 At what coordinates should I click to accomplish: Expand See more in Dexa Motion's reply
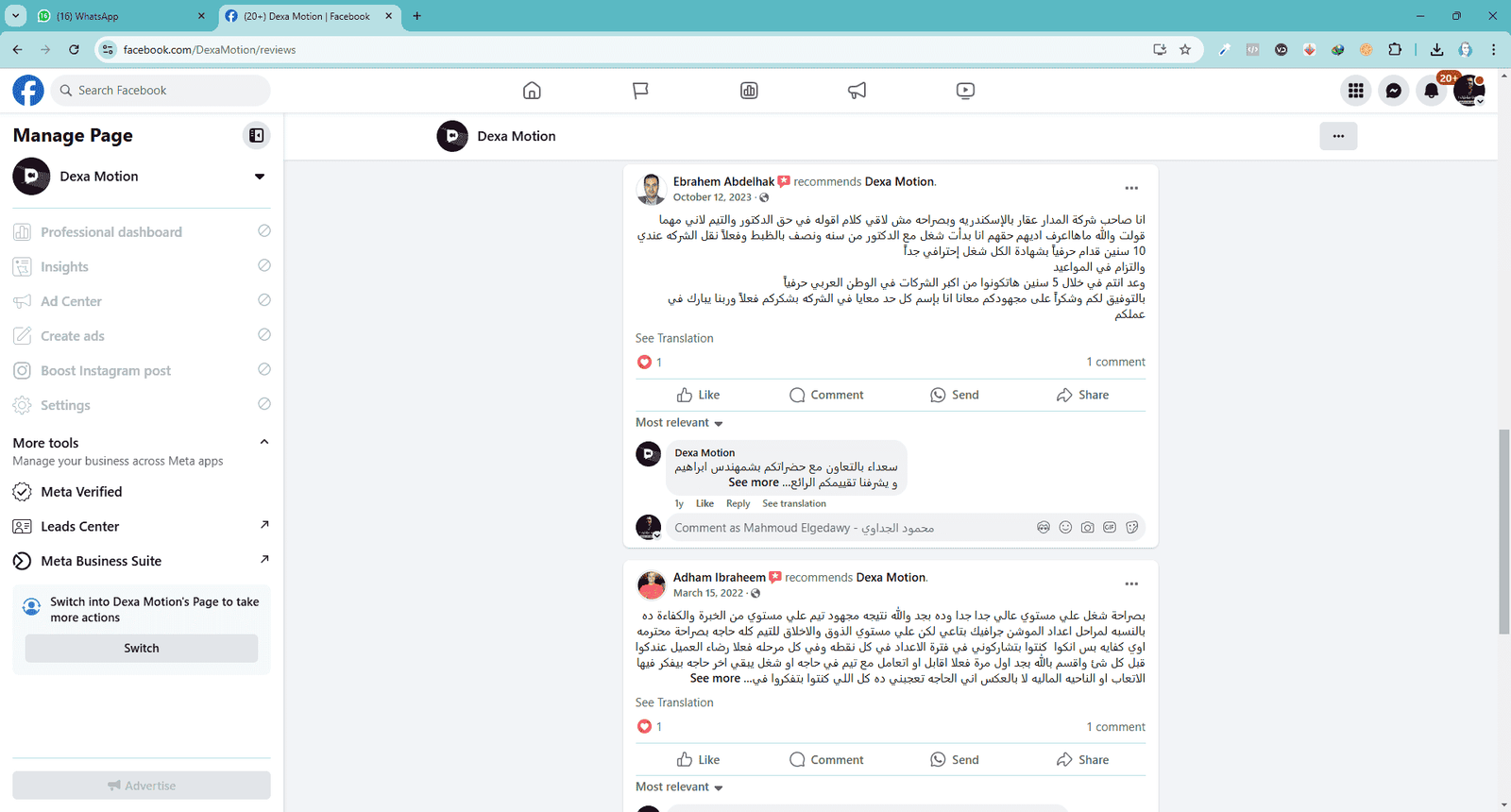coord(753,482)
